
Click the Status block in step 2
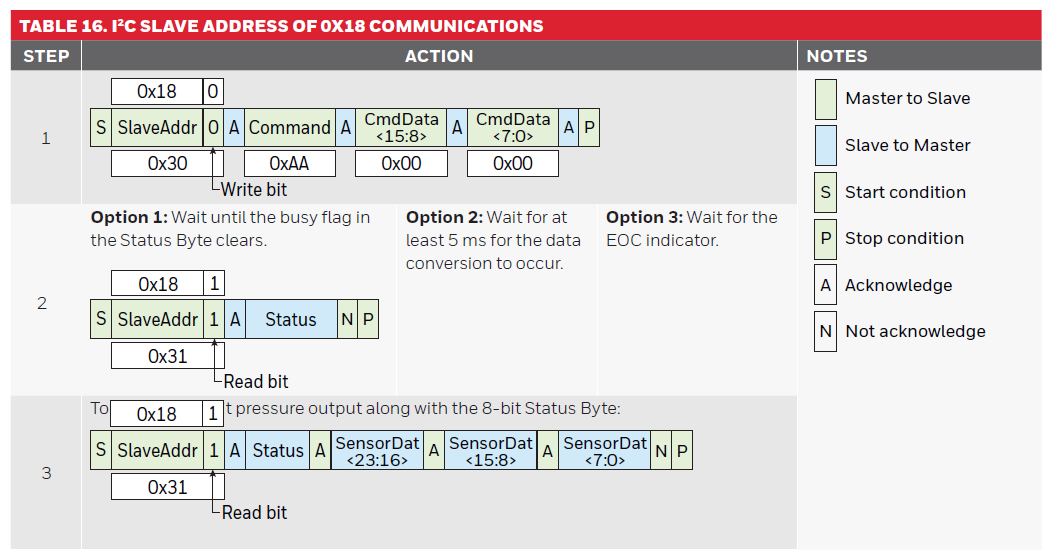coord(291,320)
